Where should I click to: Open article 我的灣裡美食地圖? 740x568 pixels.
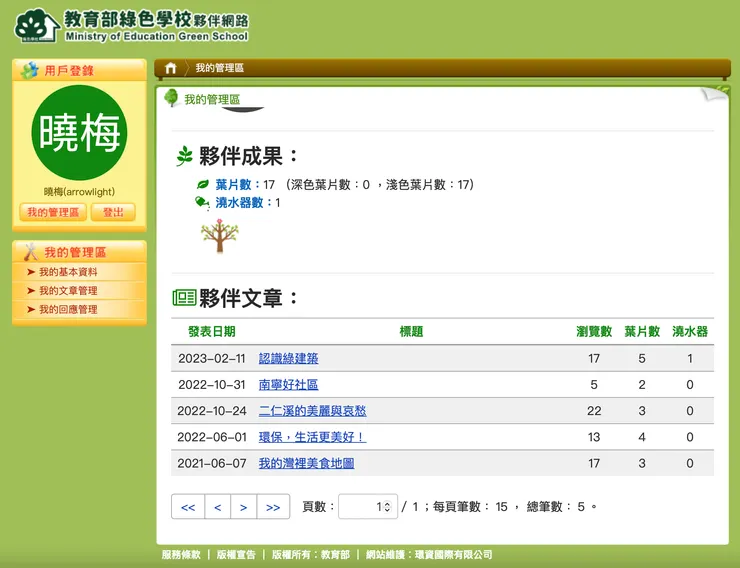click(306, 463)
